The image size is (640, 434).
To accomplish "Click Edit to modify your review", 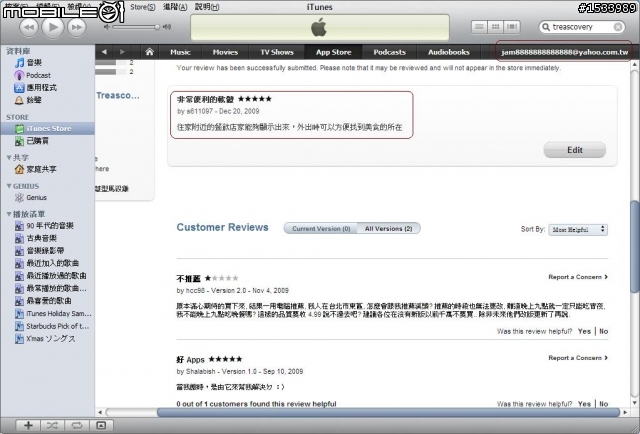I will [x=574, y=150].
